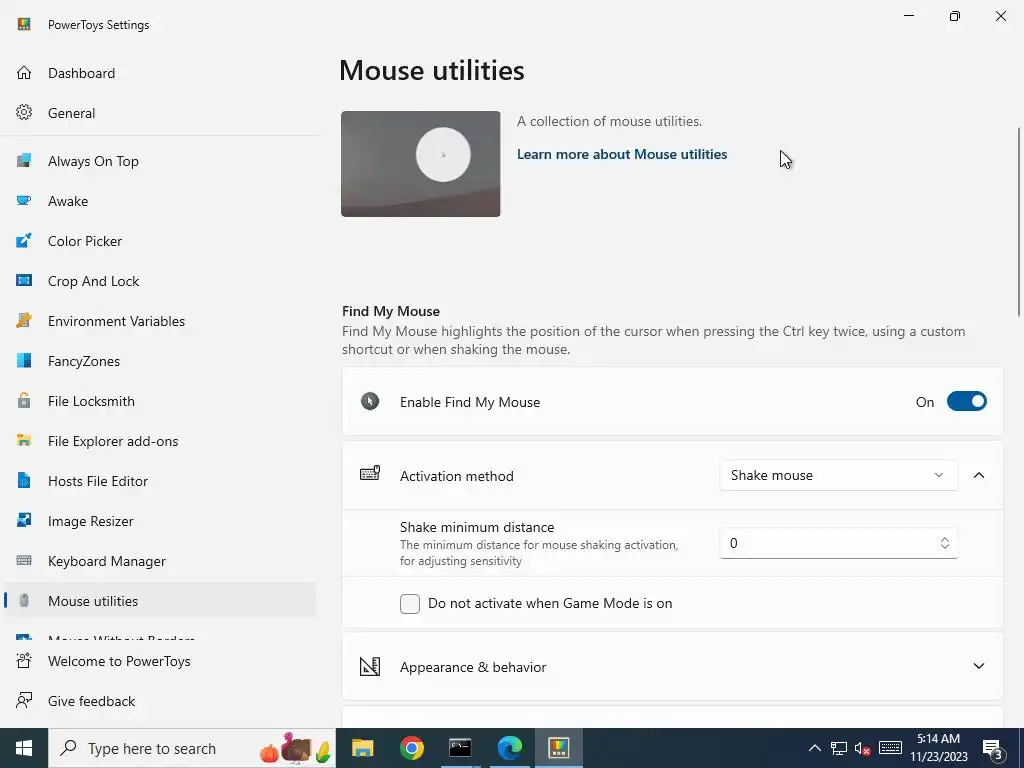
Task: Click the Mouse utilities sidebar icon
Action: (x=24, y=601)
